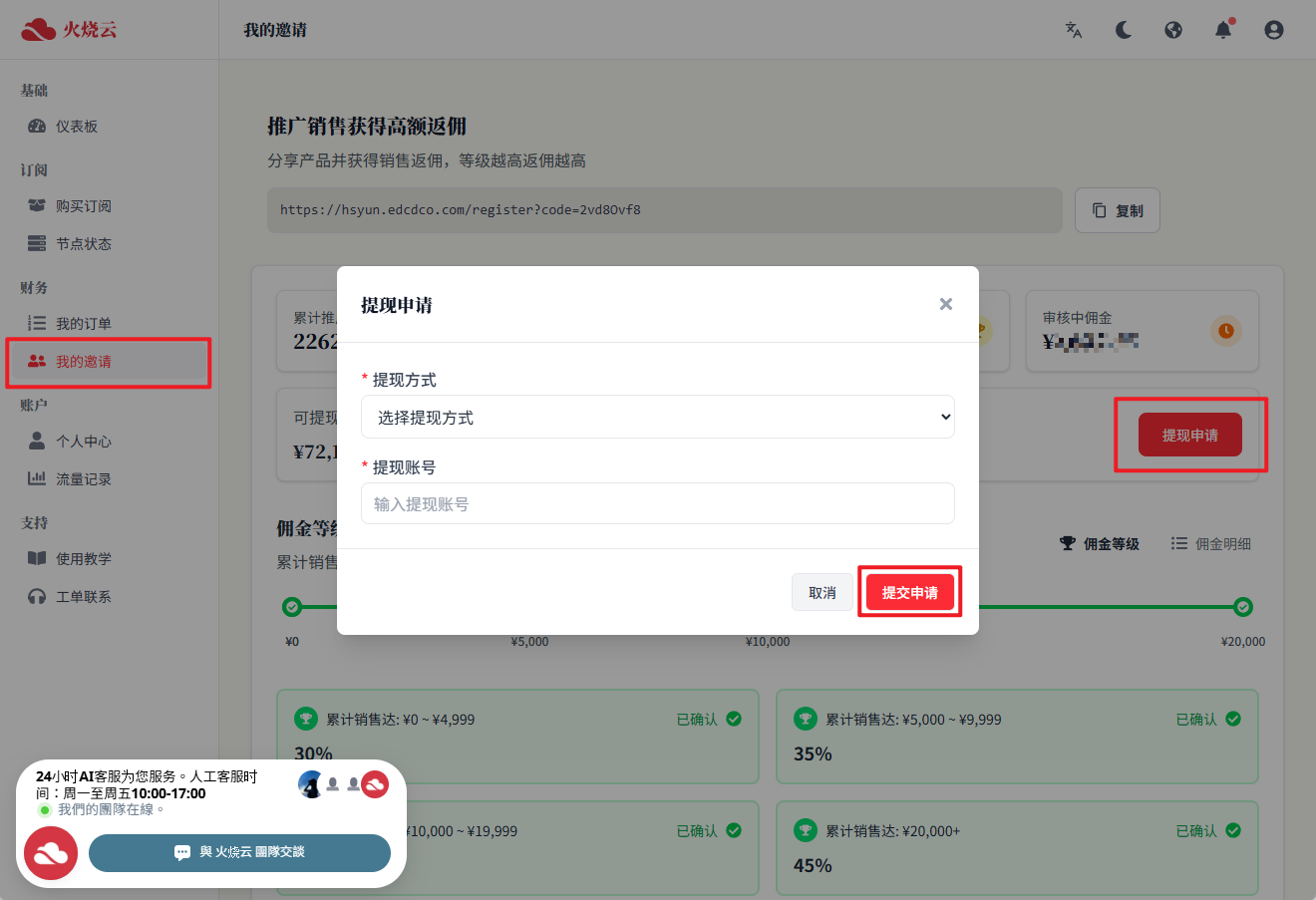1316x900 pixels.
Task: Open 节点状态 sidebar item
Action: click(83, 244)
